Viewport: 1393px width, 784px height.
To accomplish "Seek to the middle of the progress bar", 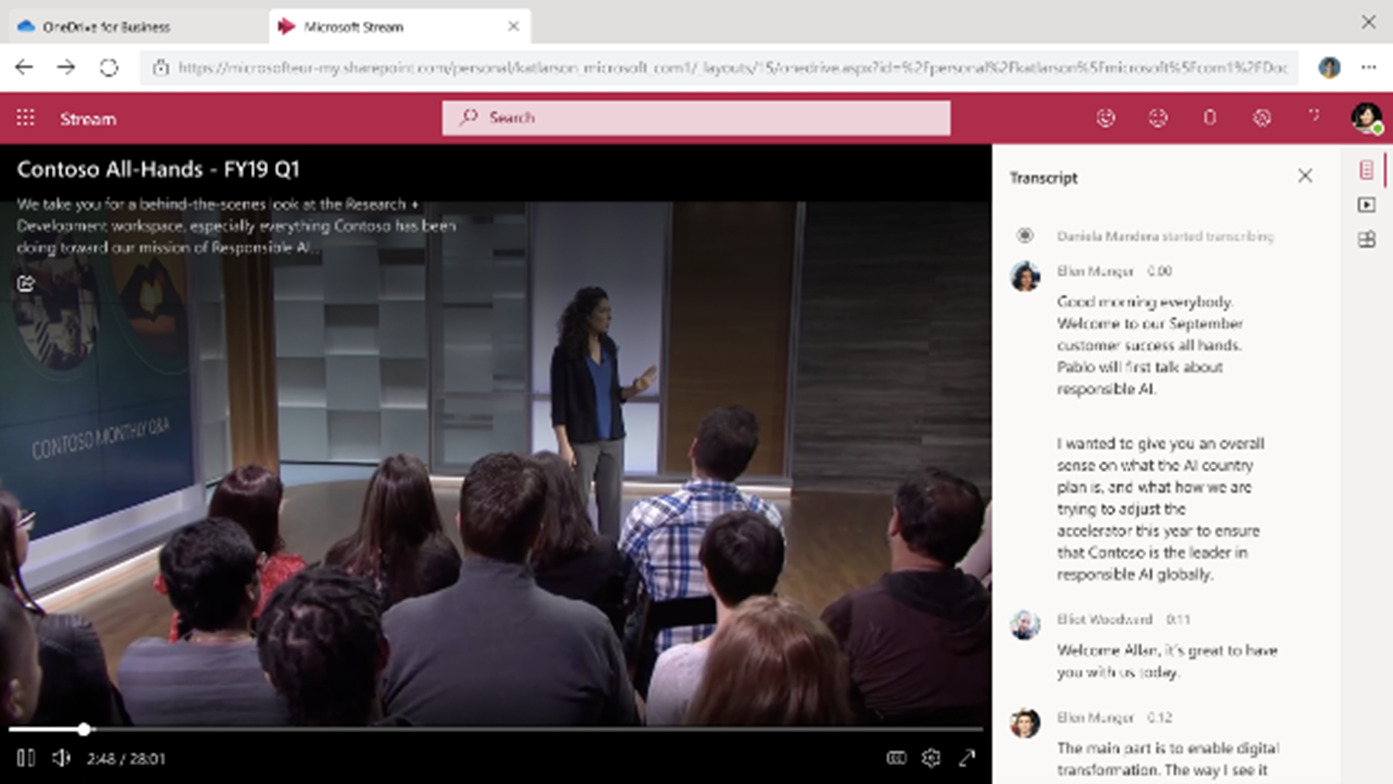I will 496,729.
